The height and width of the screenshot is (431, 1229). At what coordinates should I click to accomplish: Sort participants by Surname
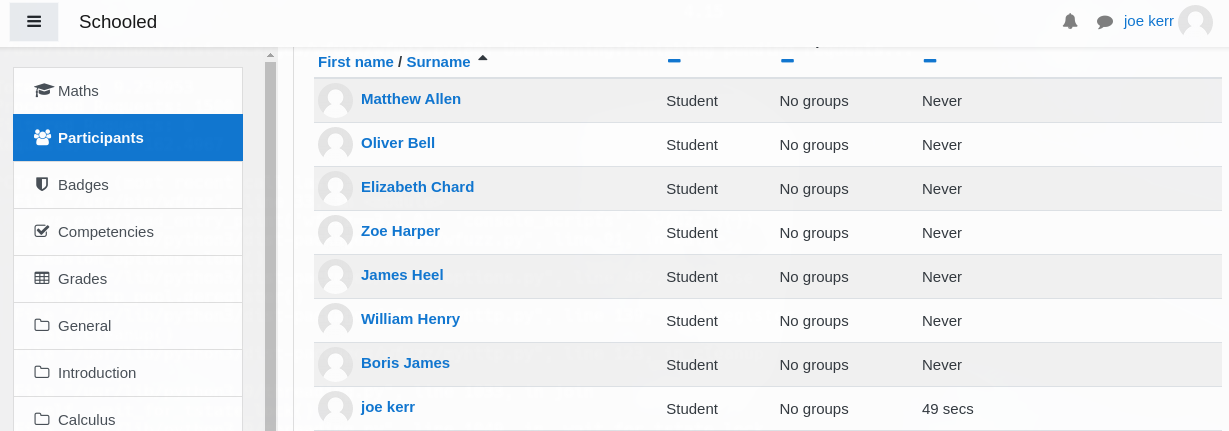[438, 62]
